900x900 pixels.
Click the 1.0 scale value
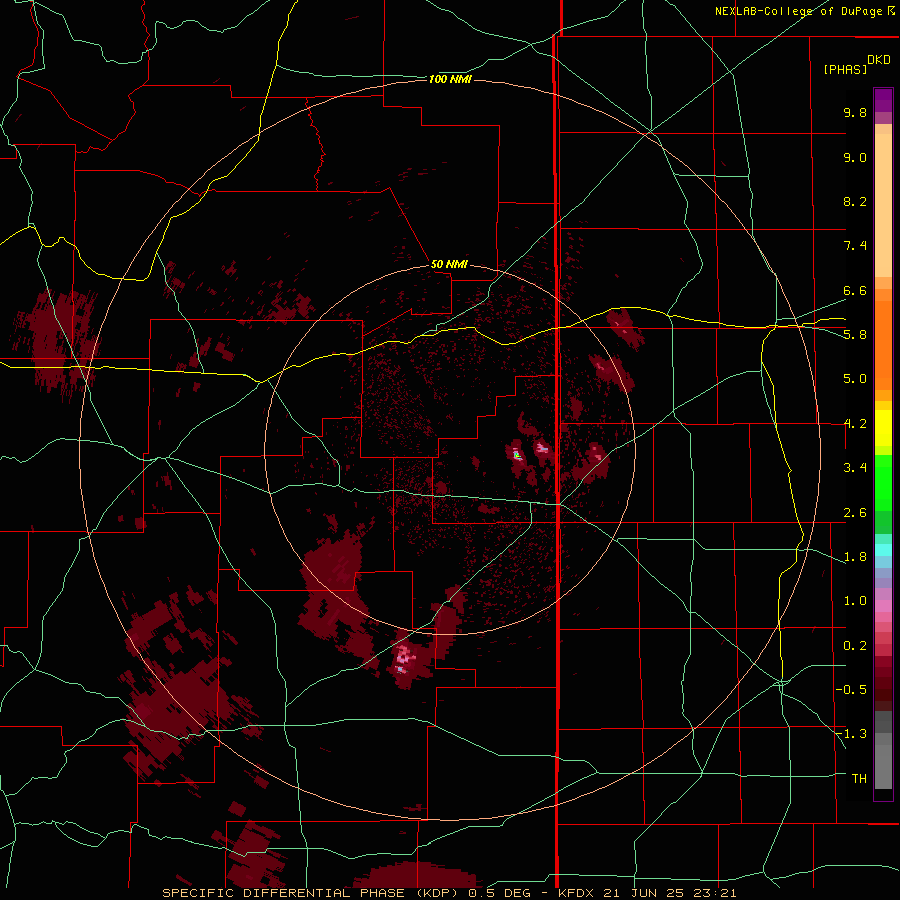click(x=855, y=601)
